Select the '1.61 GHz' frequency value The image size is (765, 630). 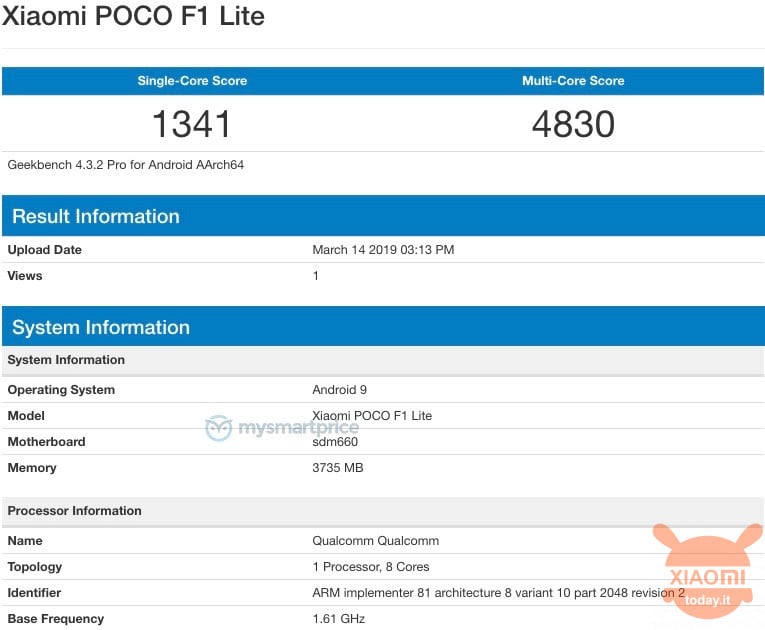339,619
